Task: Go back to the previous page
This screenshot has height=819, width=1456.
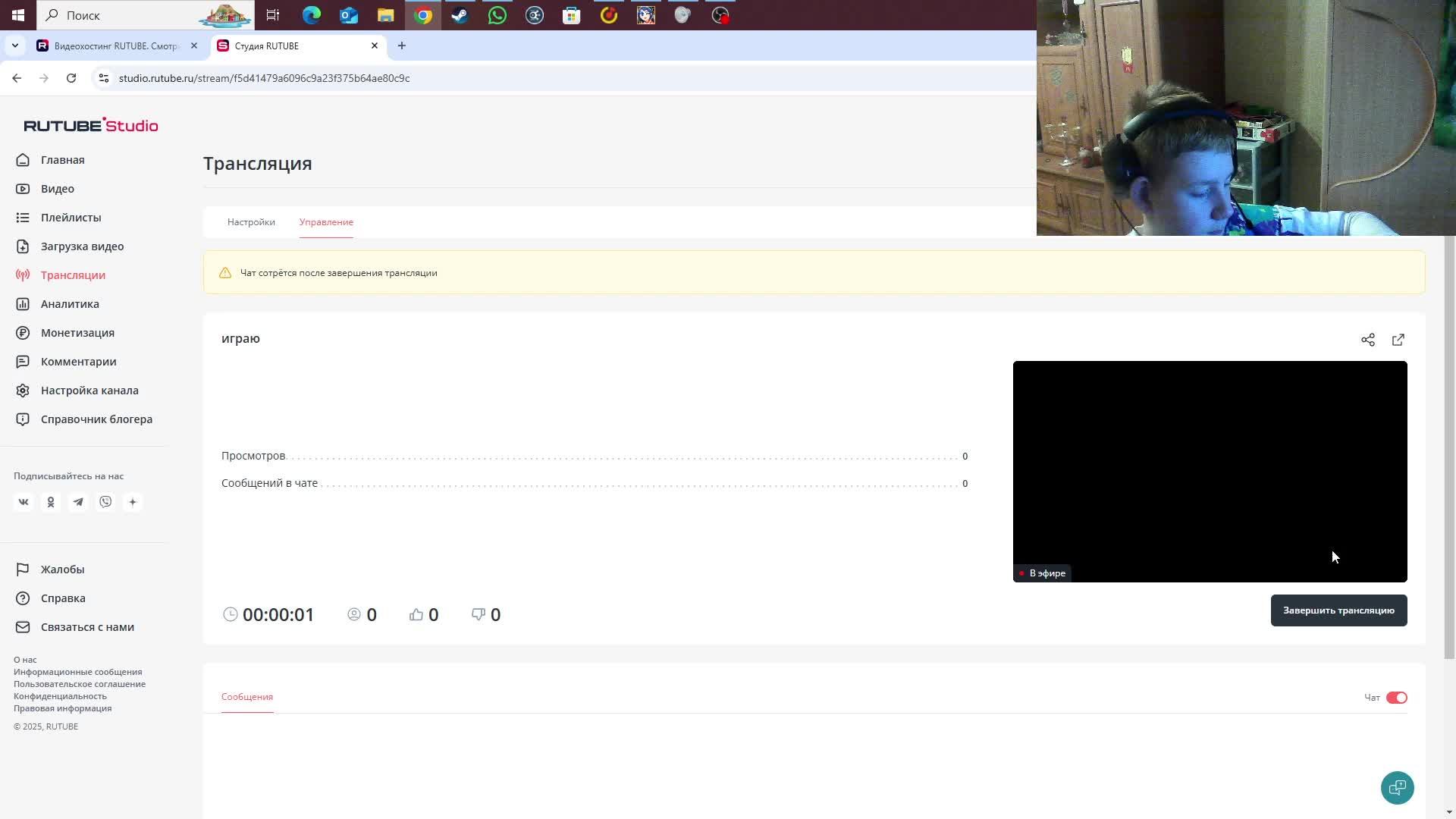Action: pos(17,78)
